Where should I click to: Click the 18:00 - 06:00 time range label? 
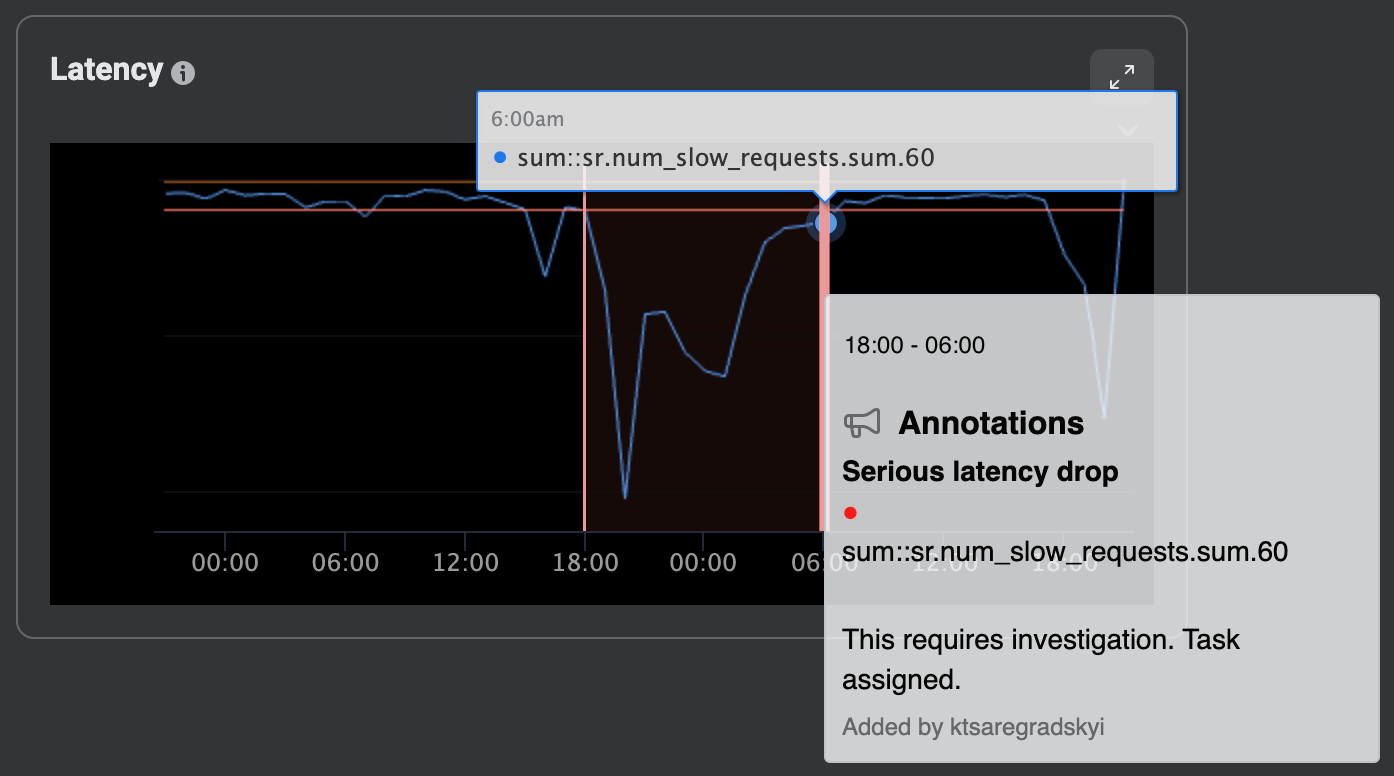click(x=914, y=344)
